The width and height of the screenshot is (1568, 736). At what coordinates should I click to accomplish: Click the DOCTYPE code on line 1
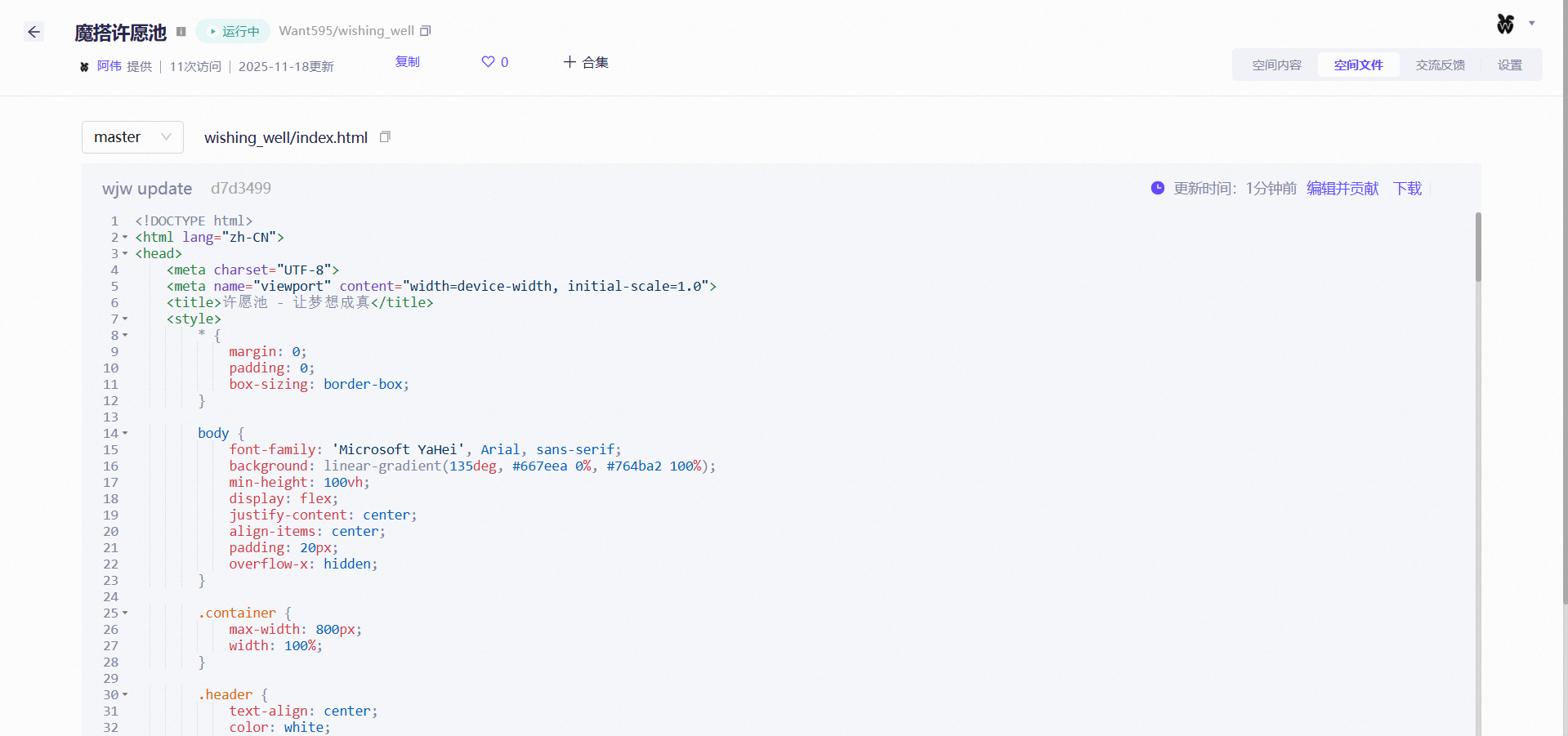click(194, 221)
